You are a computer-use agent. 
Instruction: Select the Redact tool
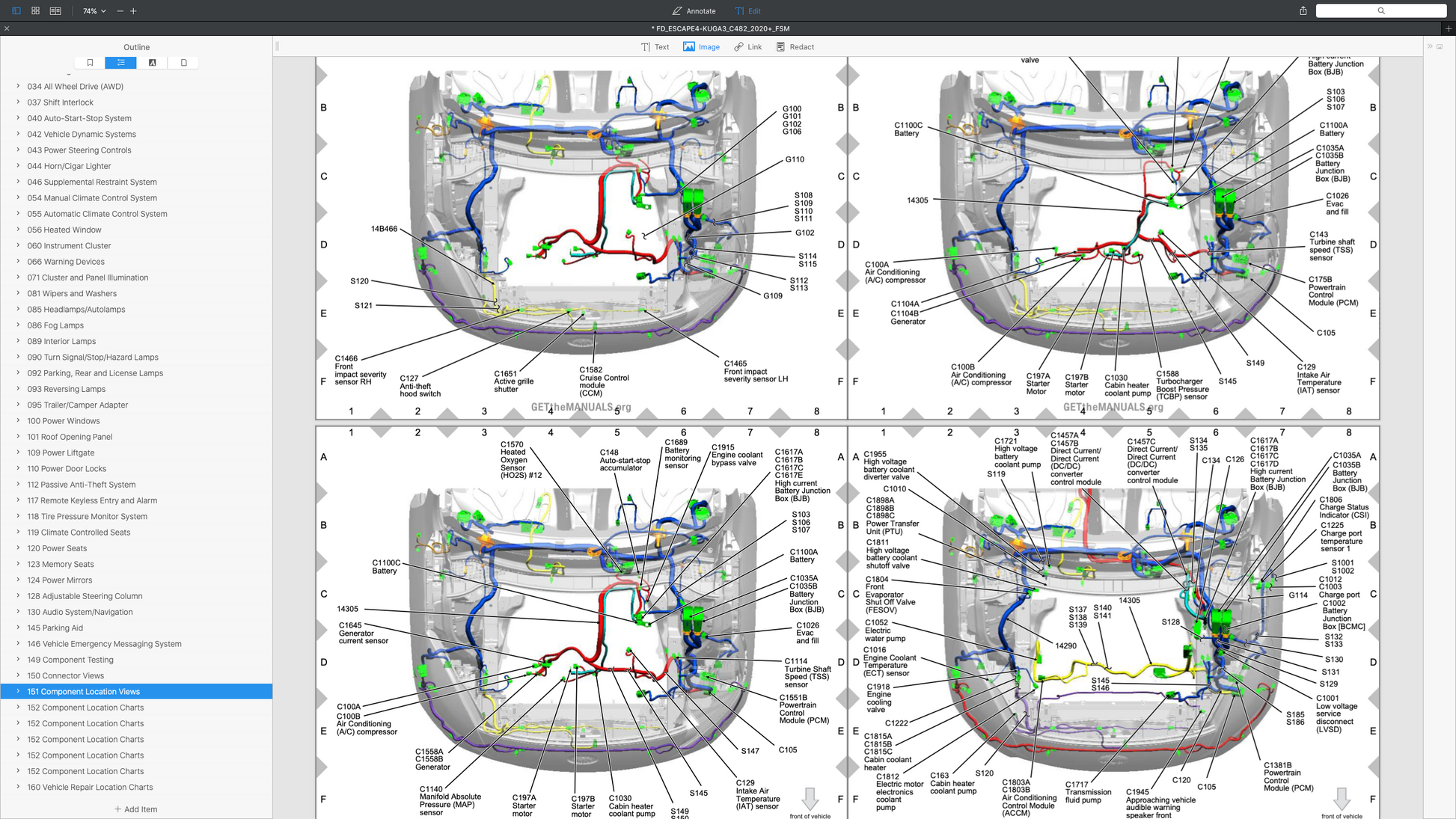point(795,47)
